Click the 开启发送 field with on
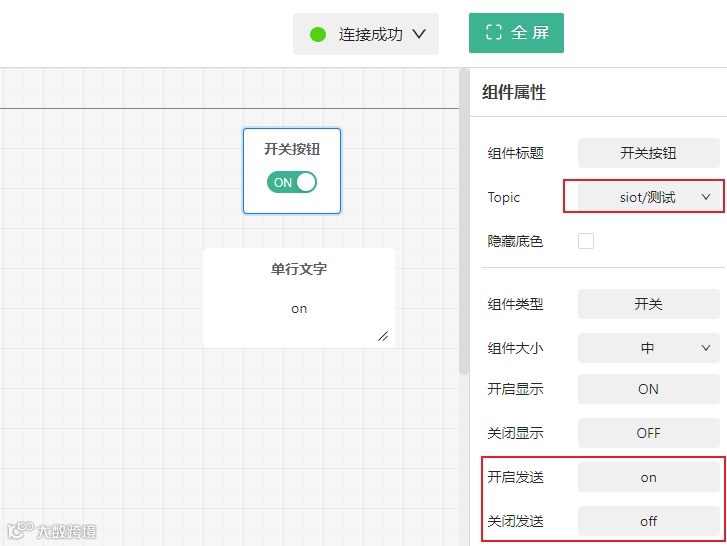Image resolution: width=727 pixels, height=546 pixels. (x=649, y=477)
